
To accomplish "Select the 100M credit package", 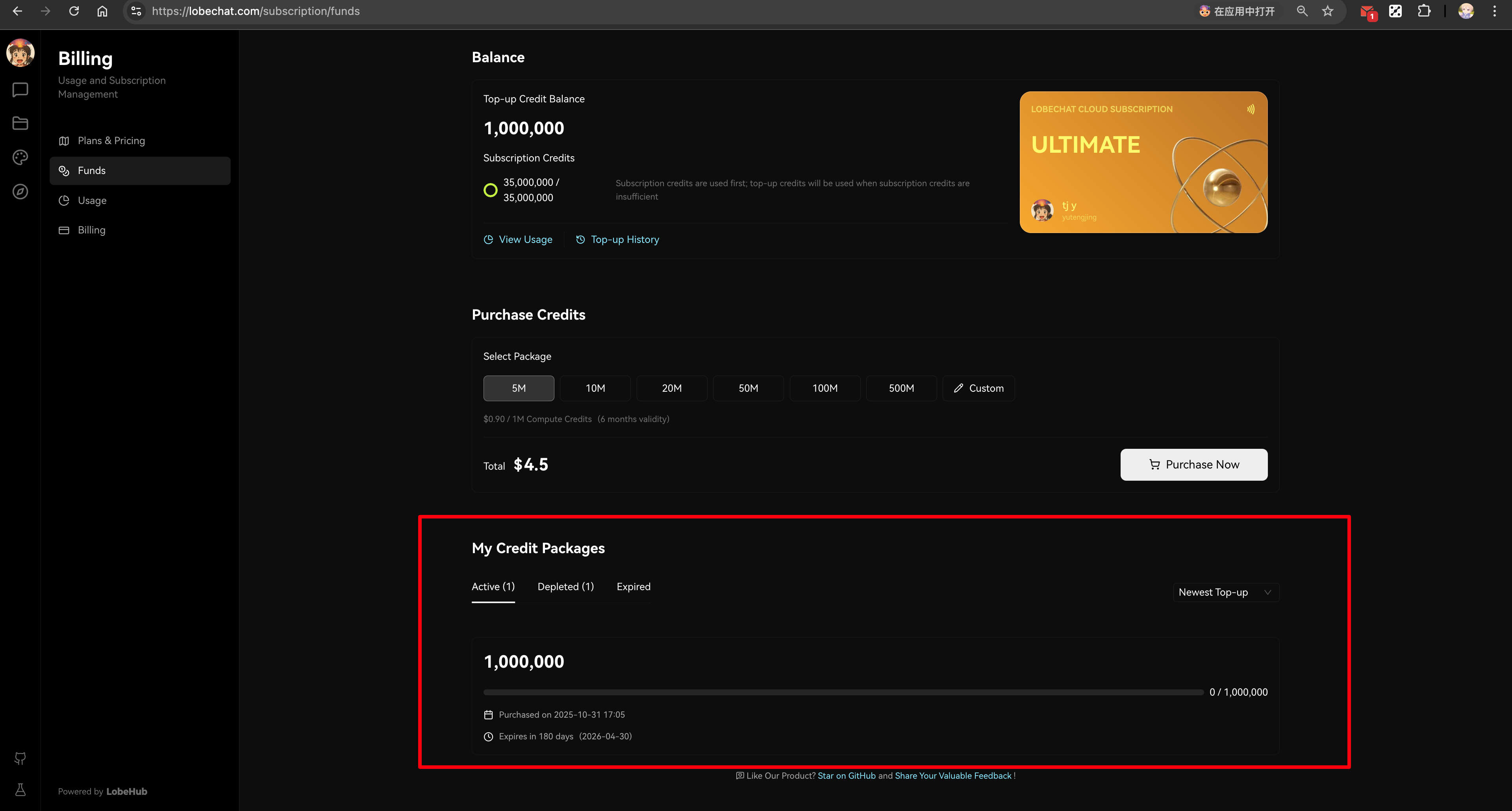I will [825, 389].
